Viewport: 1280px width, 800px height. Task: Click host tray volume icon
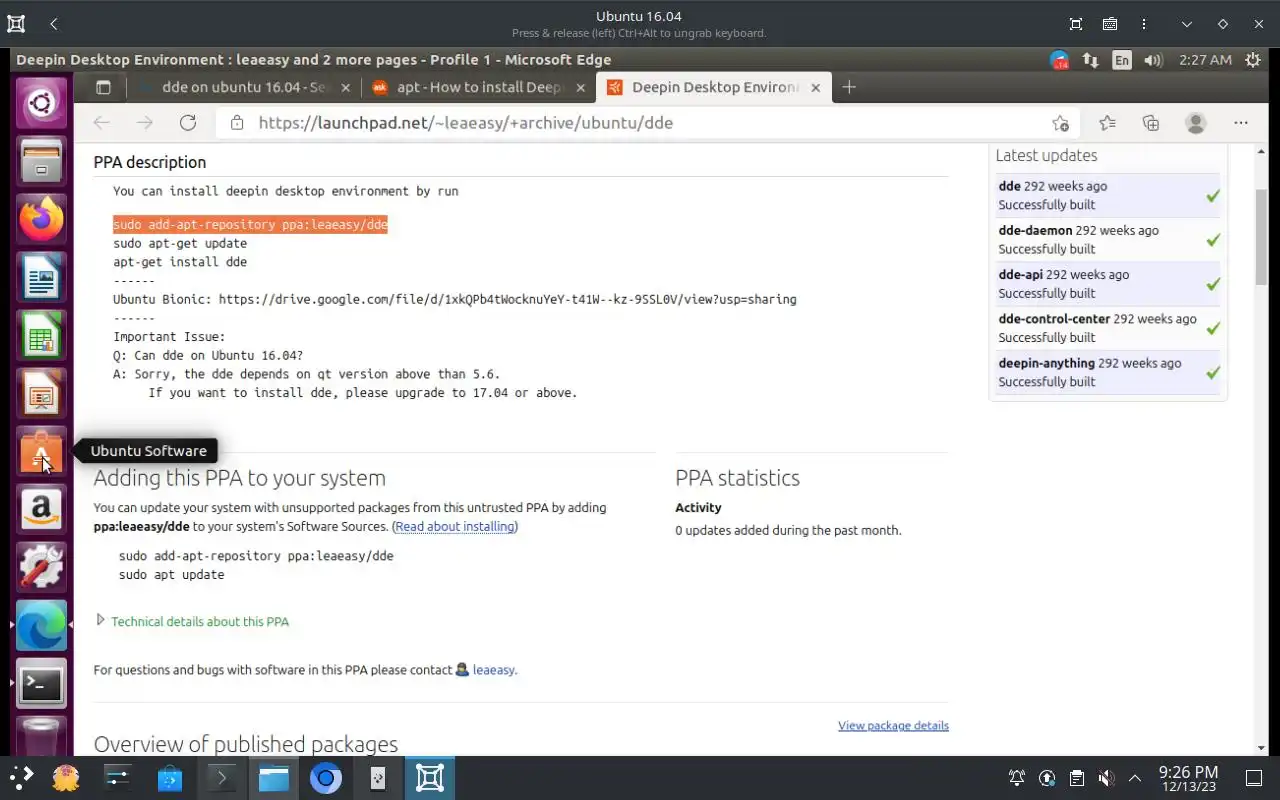click(1106, 778)
